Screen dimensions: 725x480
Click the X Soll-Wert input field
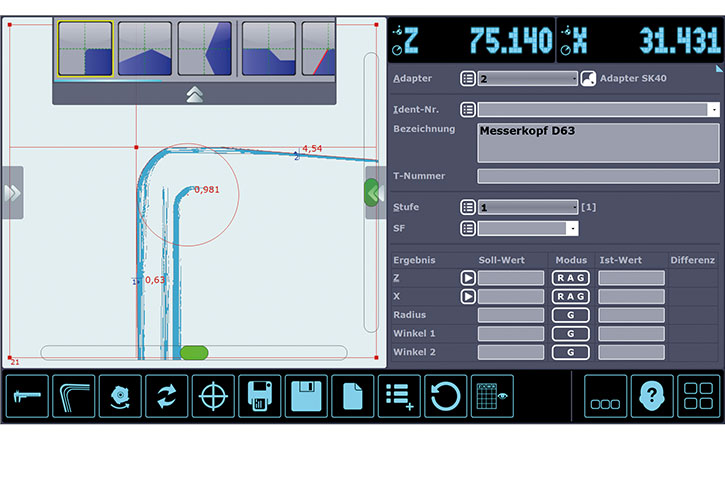click(x=510, y=296)
